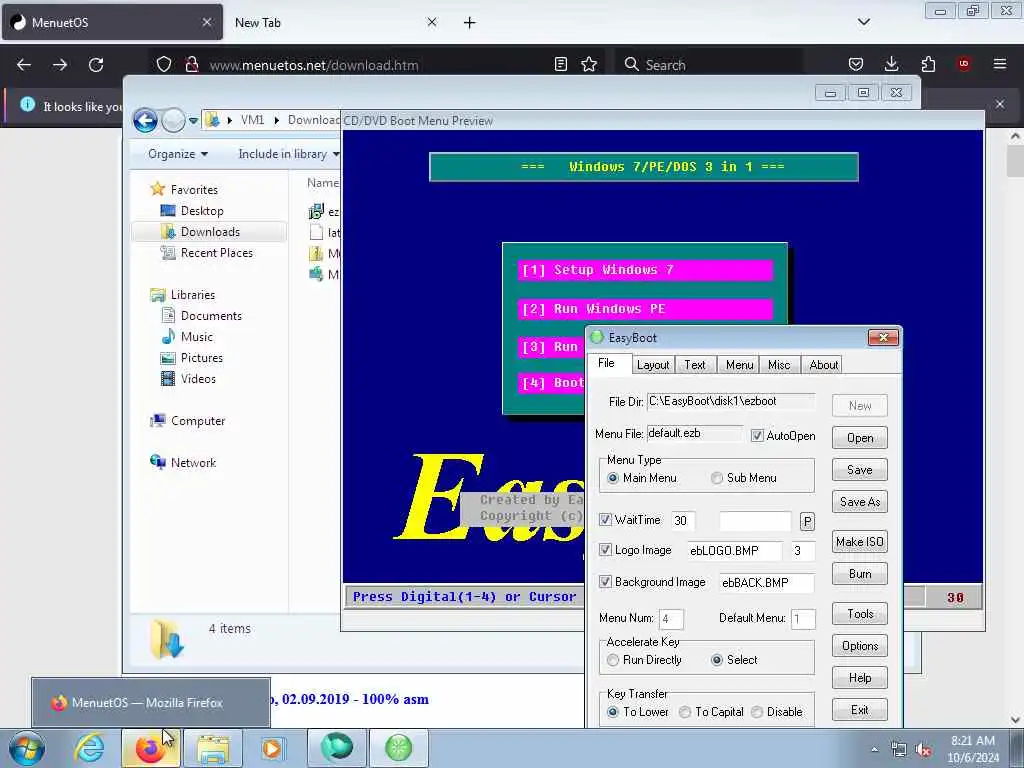The image size is (1024, 768).
Task: Switch to EasyBoot Menu tab
Action: pyautogui.click(x=739, y=365)
